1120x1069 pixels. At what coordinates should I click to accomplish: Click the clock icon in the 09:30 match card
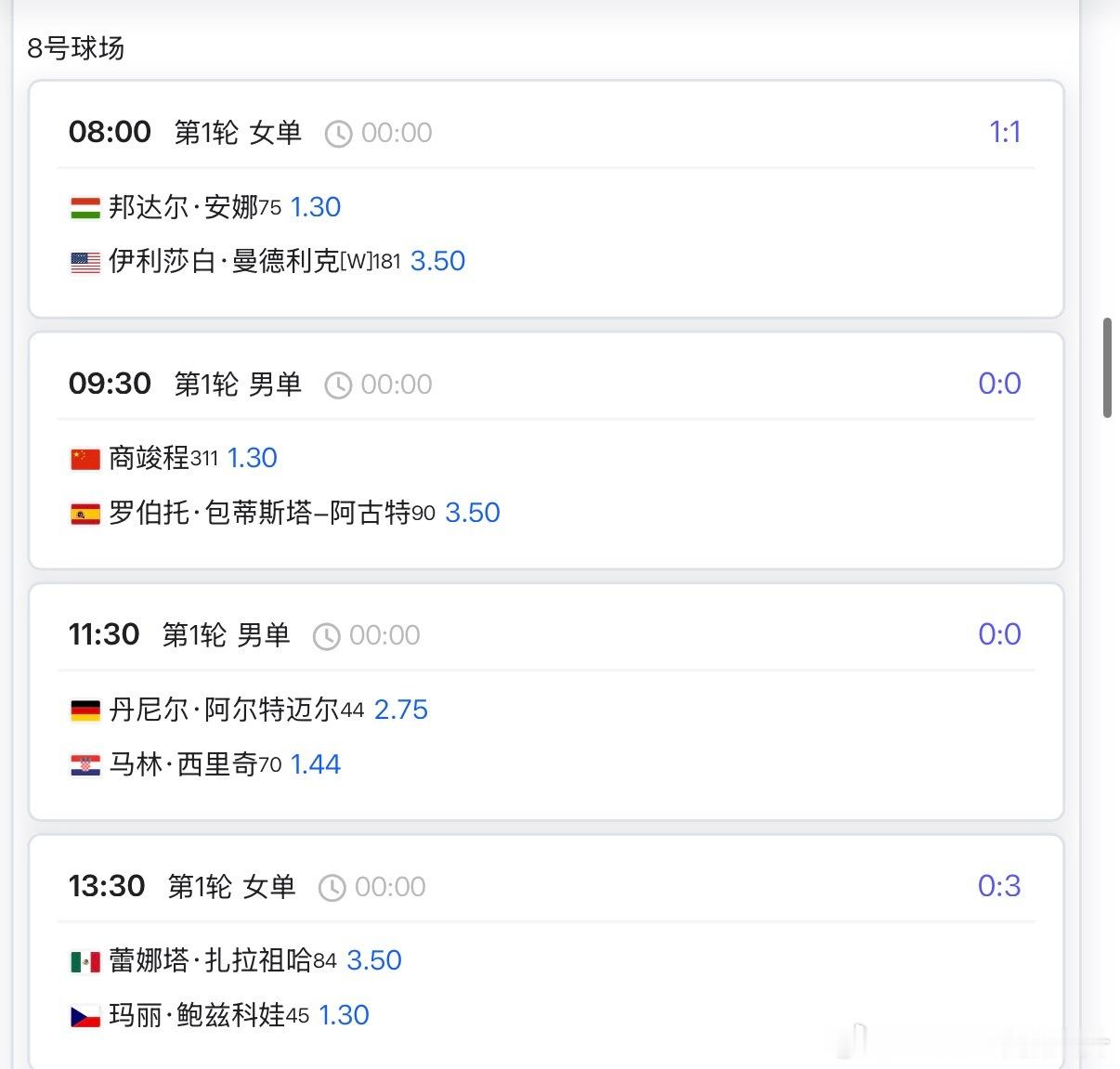click(x=337, y=384)
